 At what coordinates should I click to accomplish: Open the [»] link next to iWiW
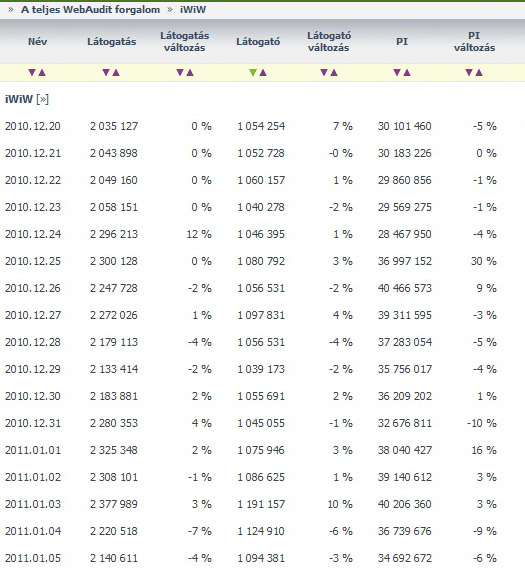pyautogui.click(x=43, y=99)
